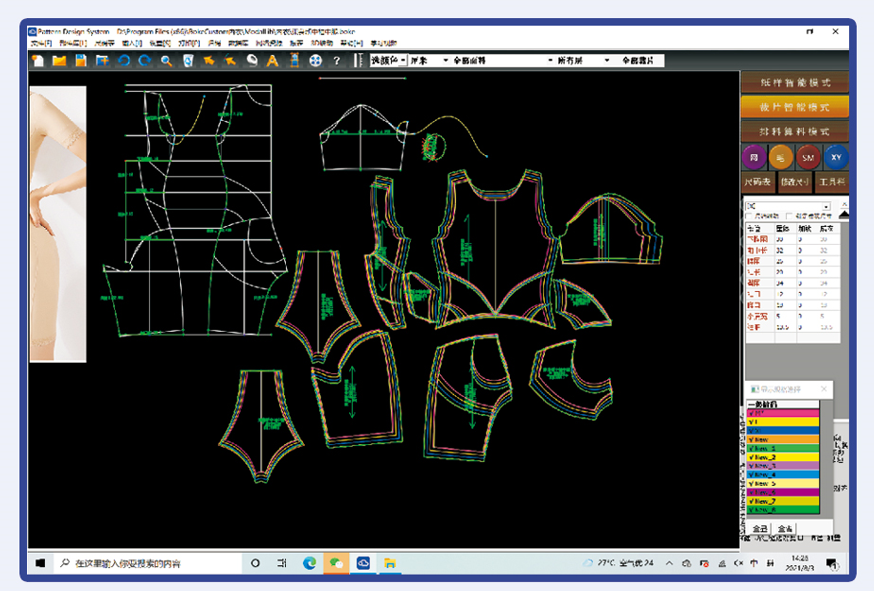The height and width of the screenshot is (591, 874).
Task: Select the orange 'New' color swatch row
Action: 783,439
